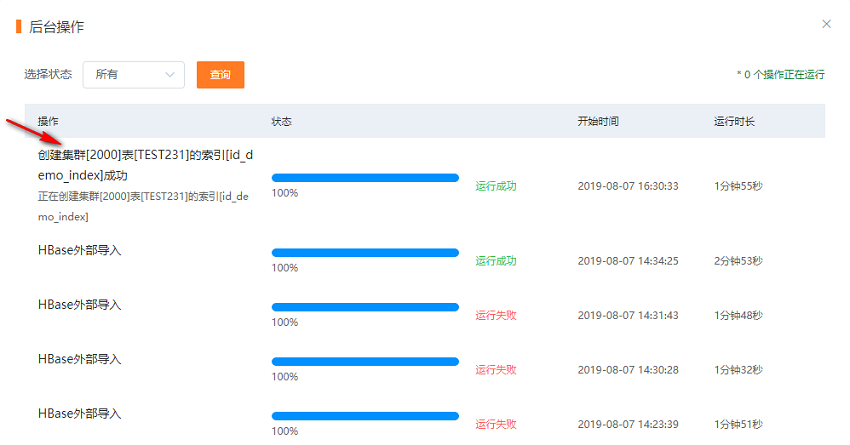Click the 后台操作 dialog title
This screenshot has width=850, height=445.
tap(56, 27)
